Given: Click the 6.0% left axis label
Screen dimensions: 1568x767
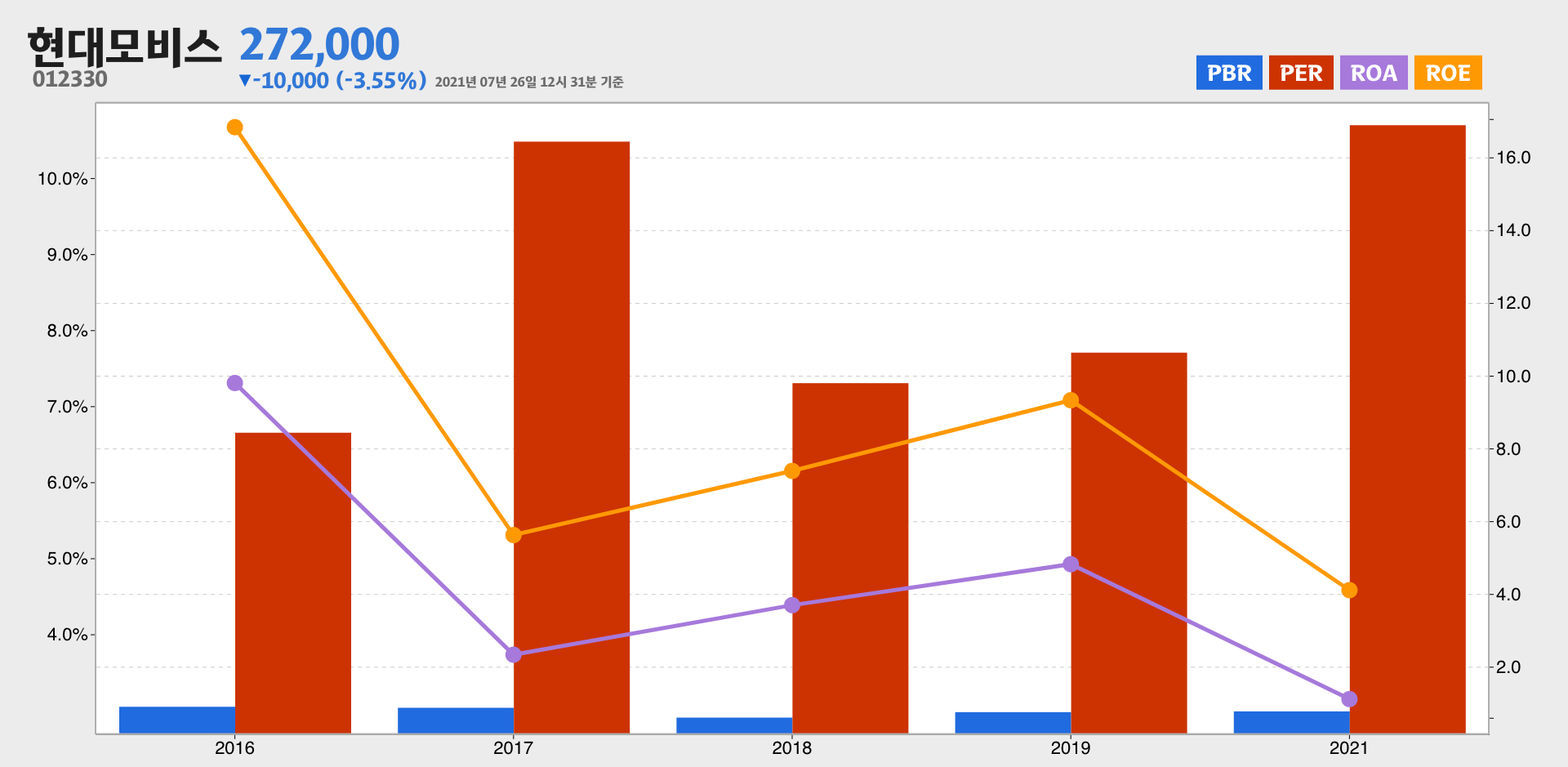Looking at the screenshot, I should [68, 483].
